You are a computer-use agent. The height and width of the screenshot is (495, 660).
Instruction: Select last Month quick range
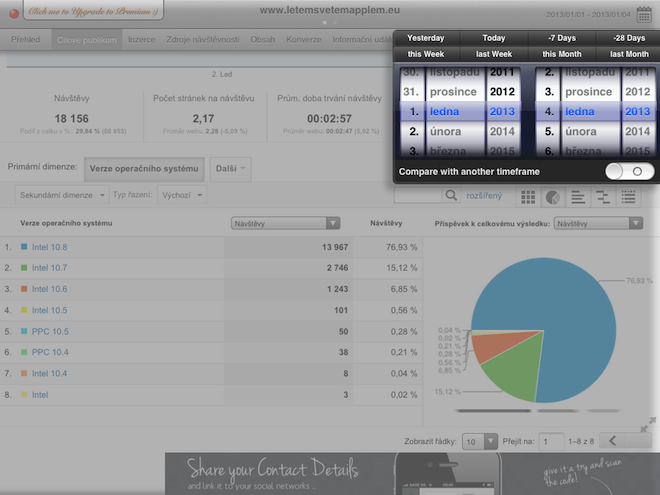tap(629, 54)
